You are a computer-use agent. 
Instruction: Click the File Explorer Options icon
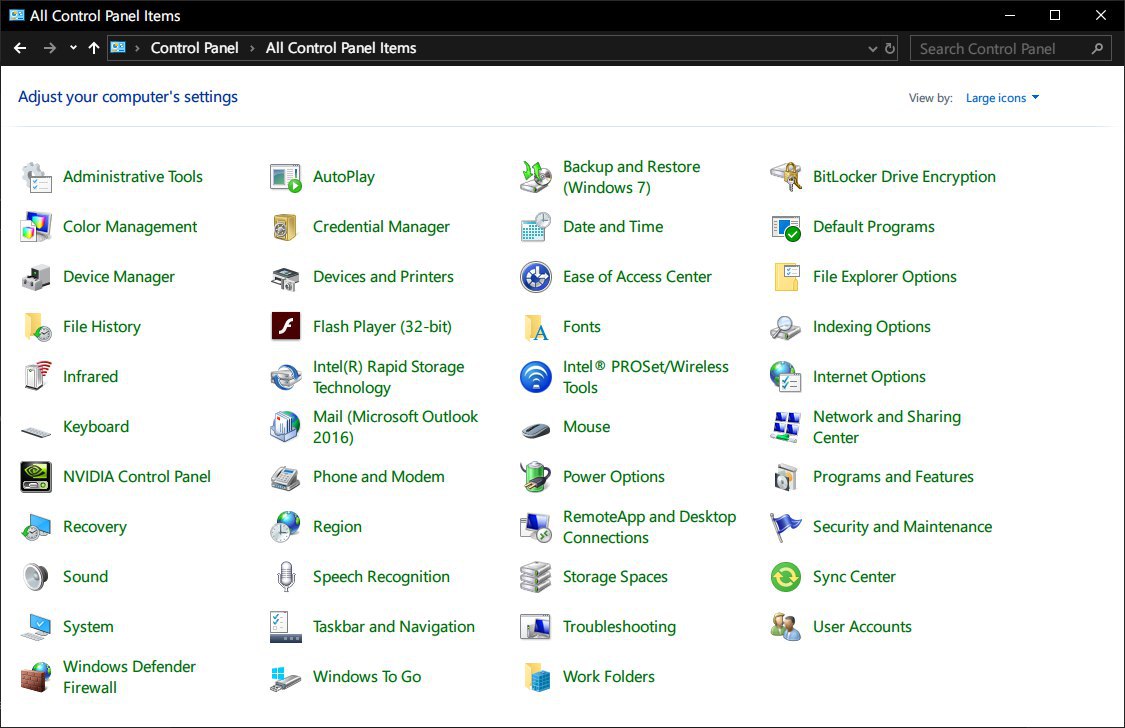point(787,278)
